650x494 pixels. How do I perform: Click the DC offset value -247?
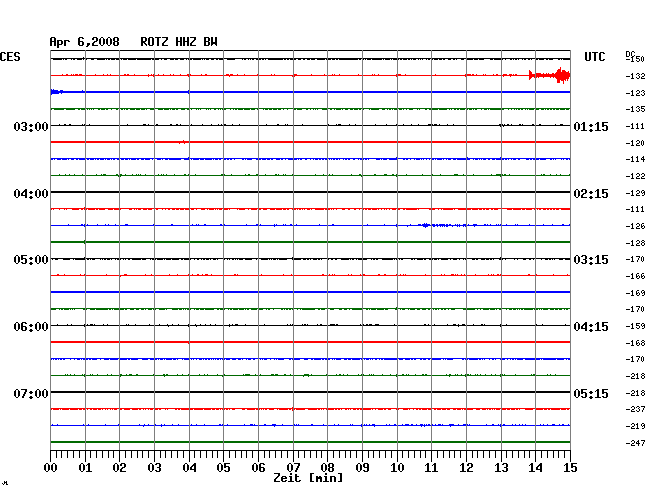point(635,443)
